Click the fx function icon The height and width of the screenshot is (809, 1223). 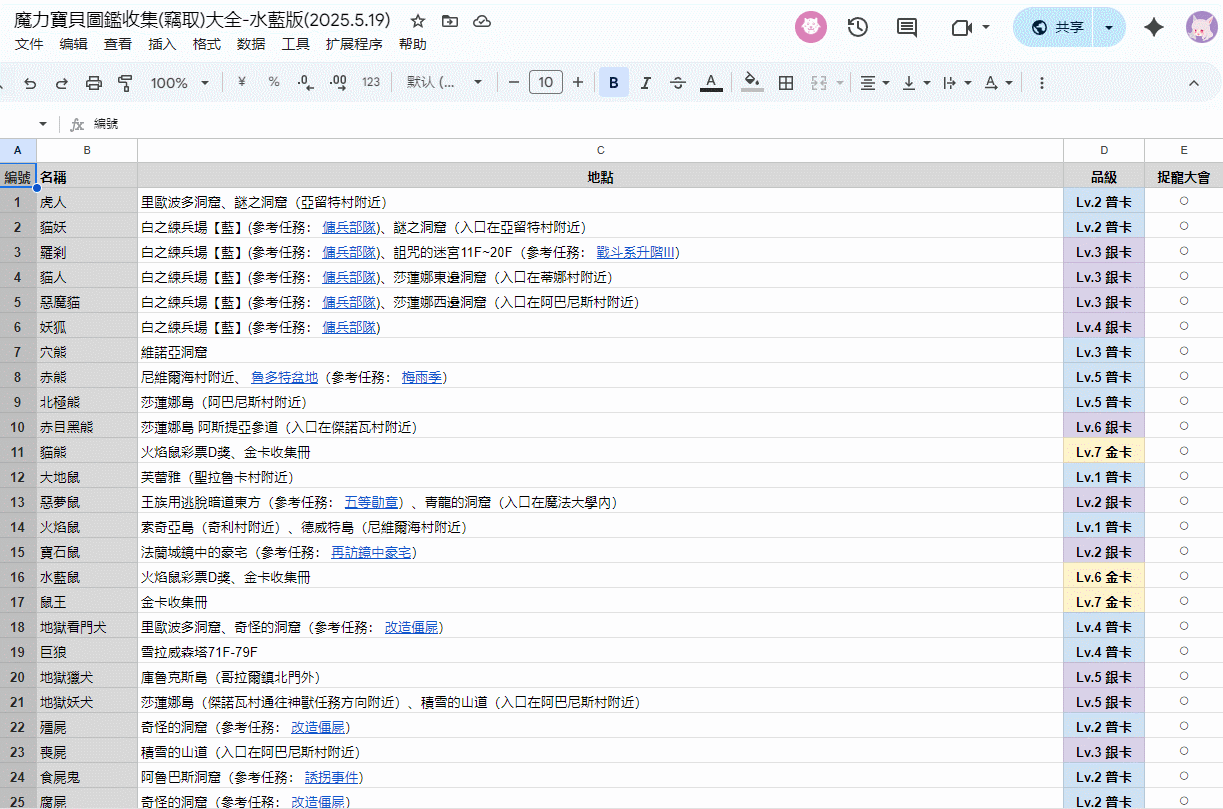tap(77, 124)
